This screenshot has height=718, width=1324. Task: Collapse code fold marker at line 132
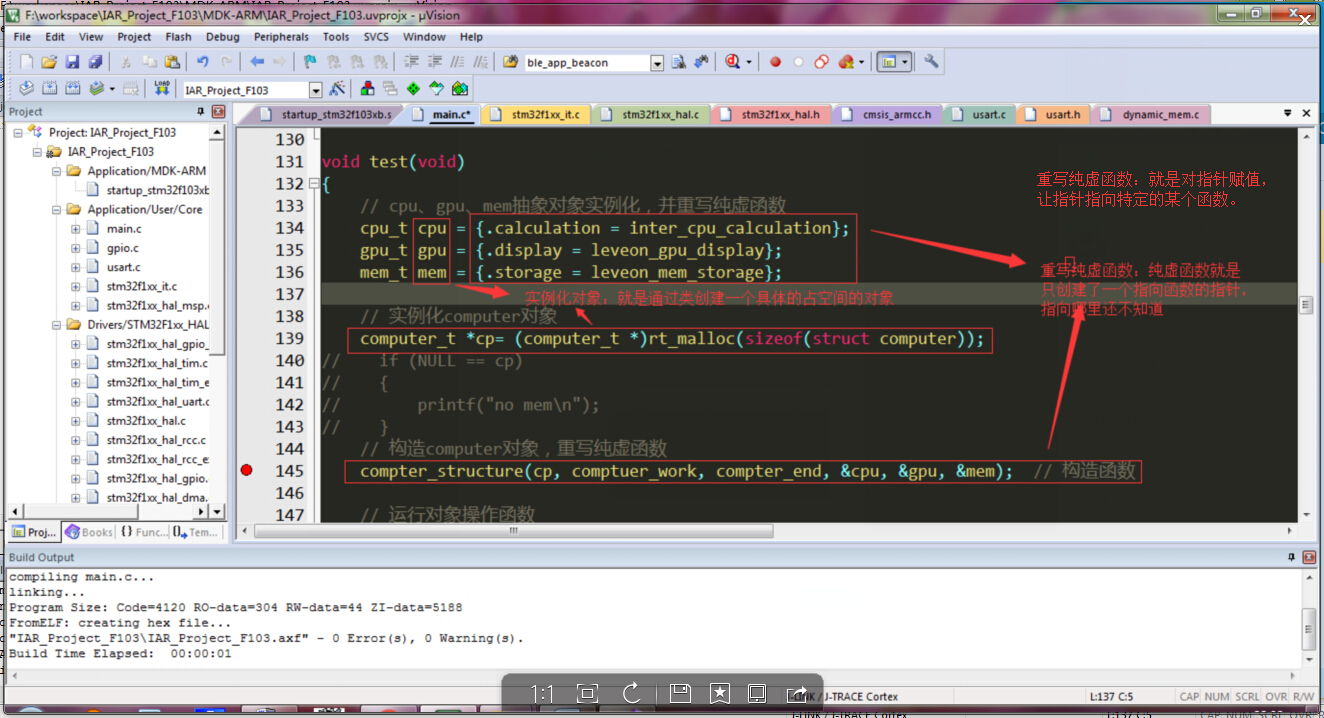click(x=314, y=184)
